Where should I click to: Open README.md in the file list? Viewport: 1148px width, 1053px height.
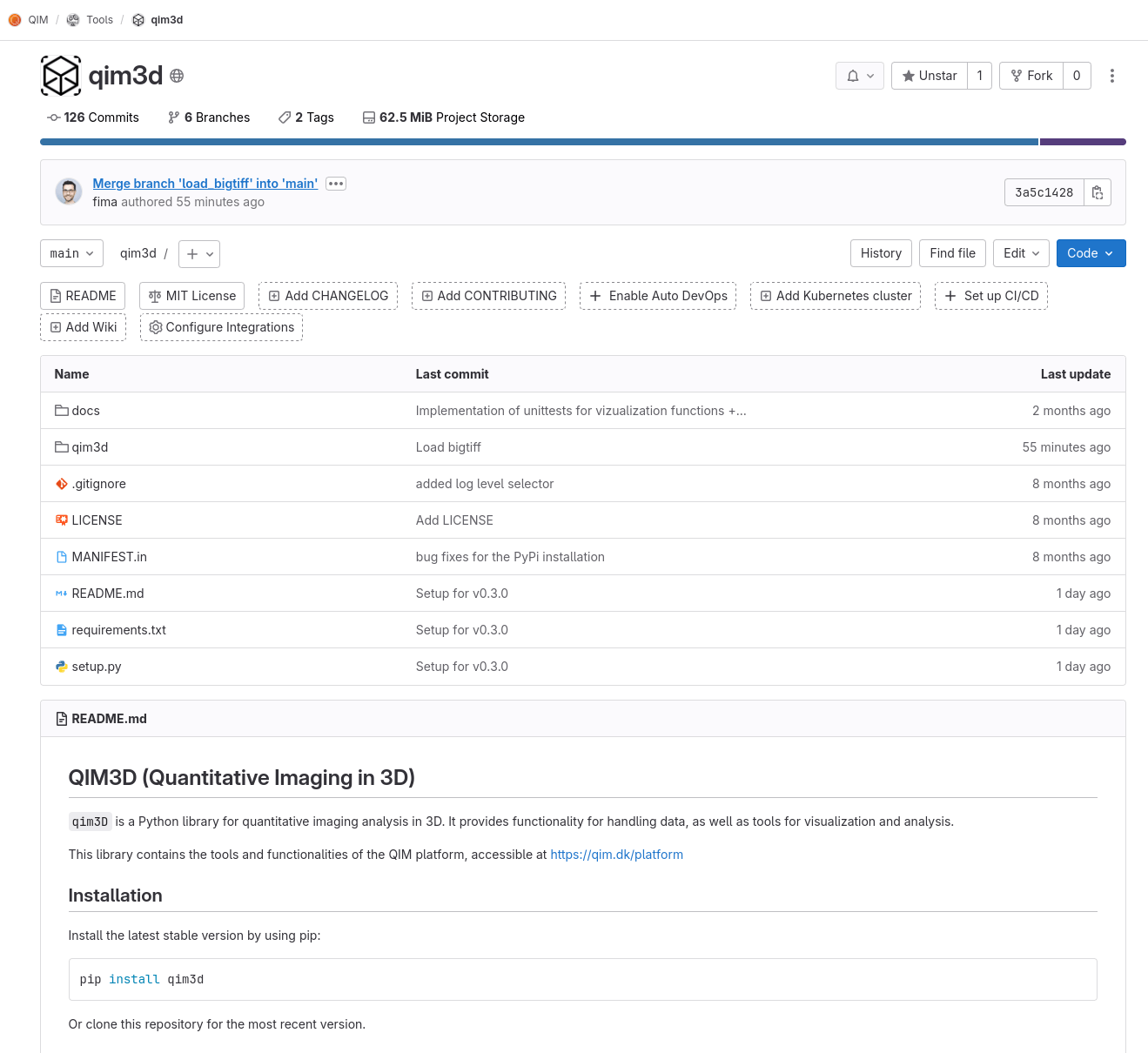pos(108,594)
